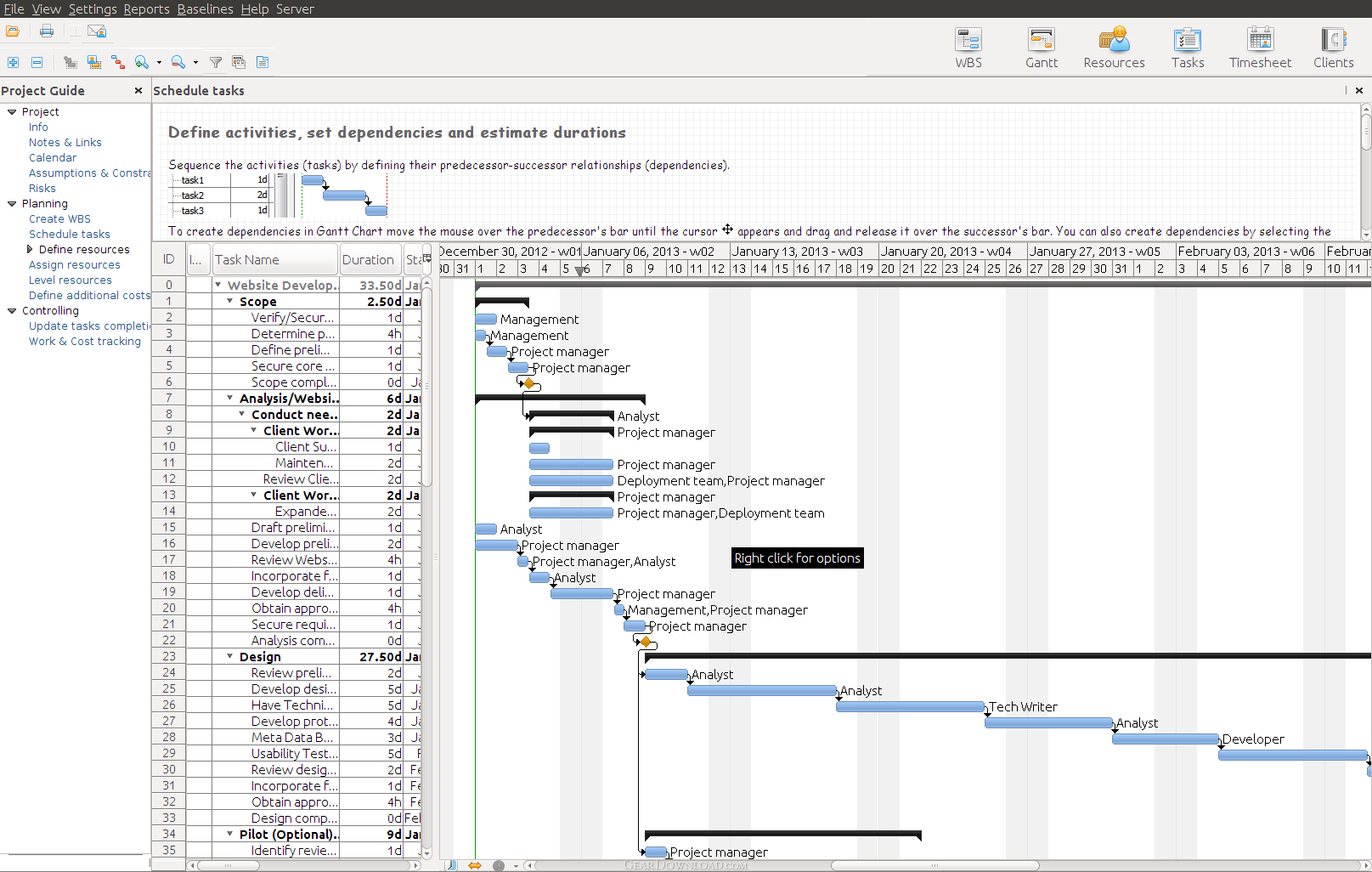Open Level resources guide step
1372x872 pixels.
(71, 280)
